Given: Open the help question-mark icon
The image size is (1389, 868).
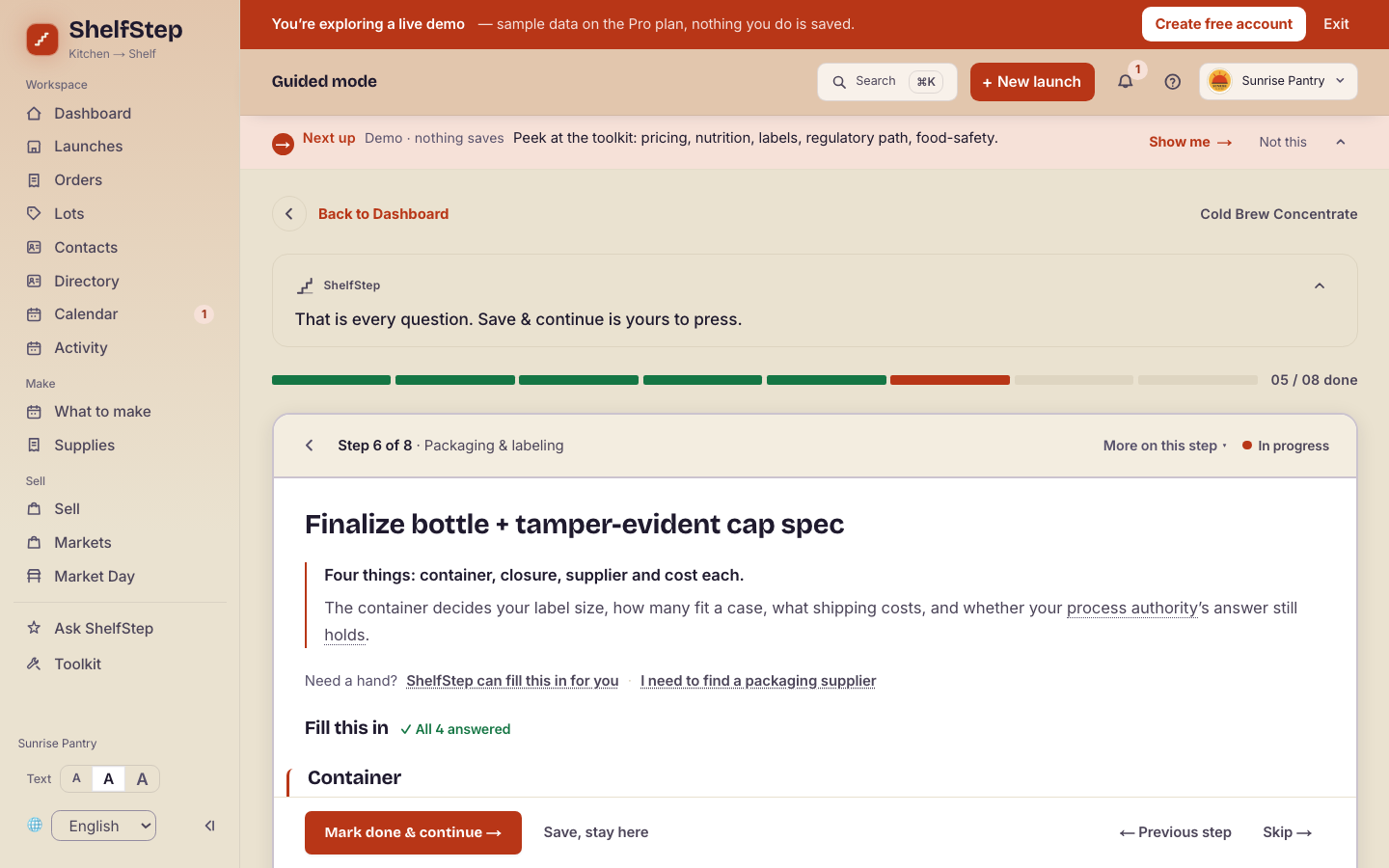Looking at the screenshot, I should pos(1173,82).
